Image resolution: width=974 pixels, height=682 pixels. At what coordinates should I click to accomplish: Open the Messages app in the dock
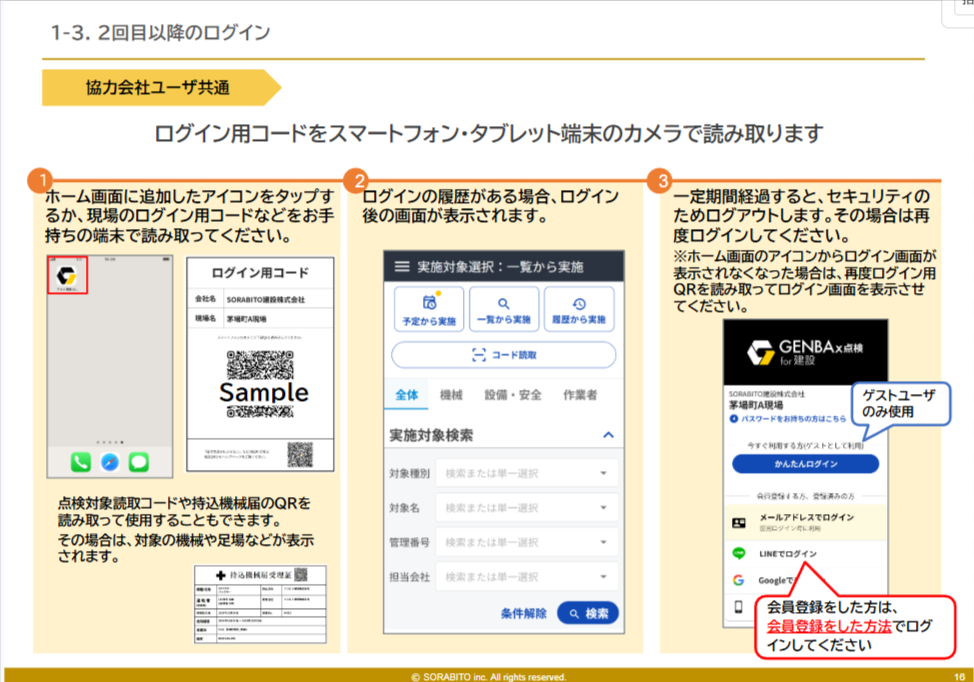click(139, 462)
